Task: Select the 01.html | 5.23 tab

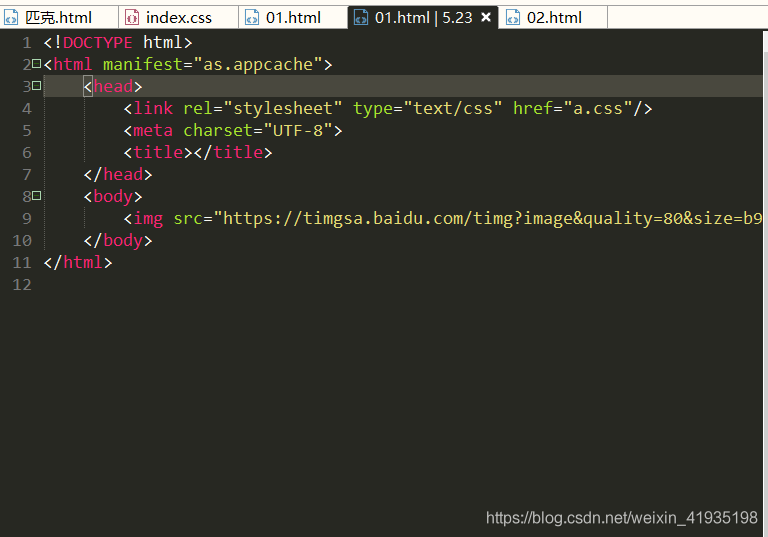Action: (x=423, y=18)
